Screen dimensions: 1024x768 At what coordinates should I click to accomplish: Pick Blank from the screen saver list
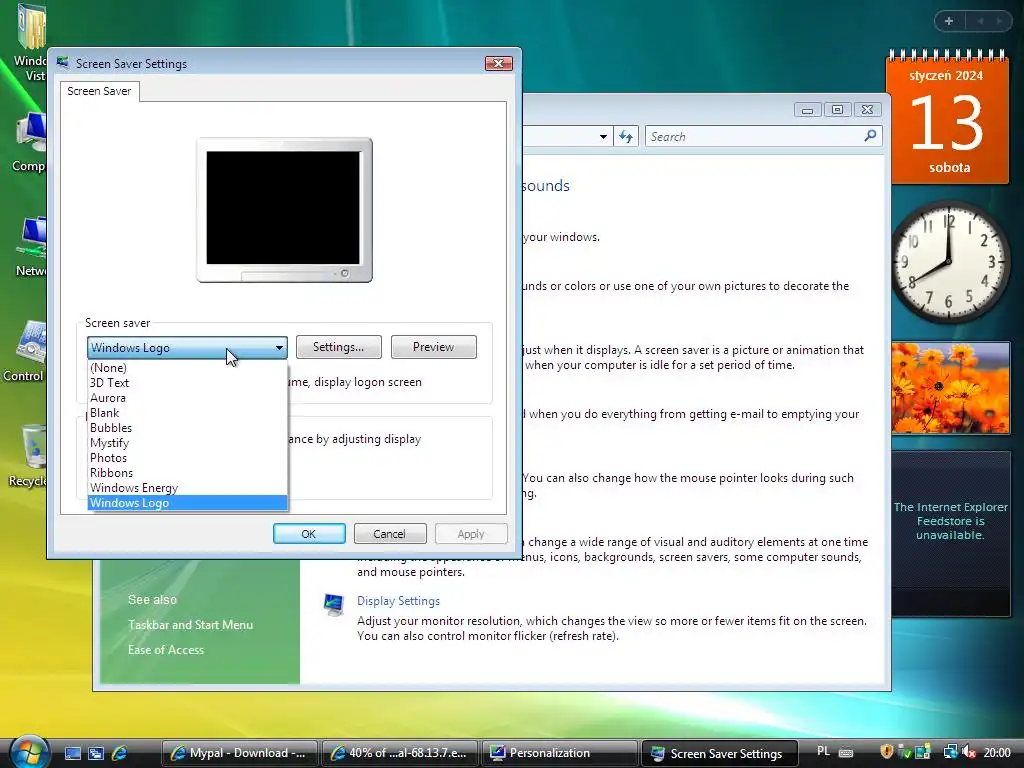pyautogui.click(x=187, y=413)
